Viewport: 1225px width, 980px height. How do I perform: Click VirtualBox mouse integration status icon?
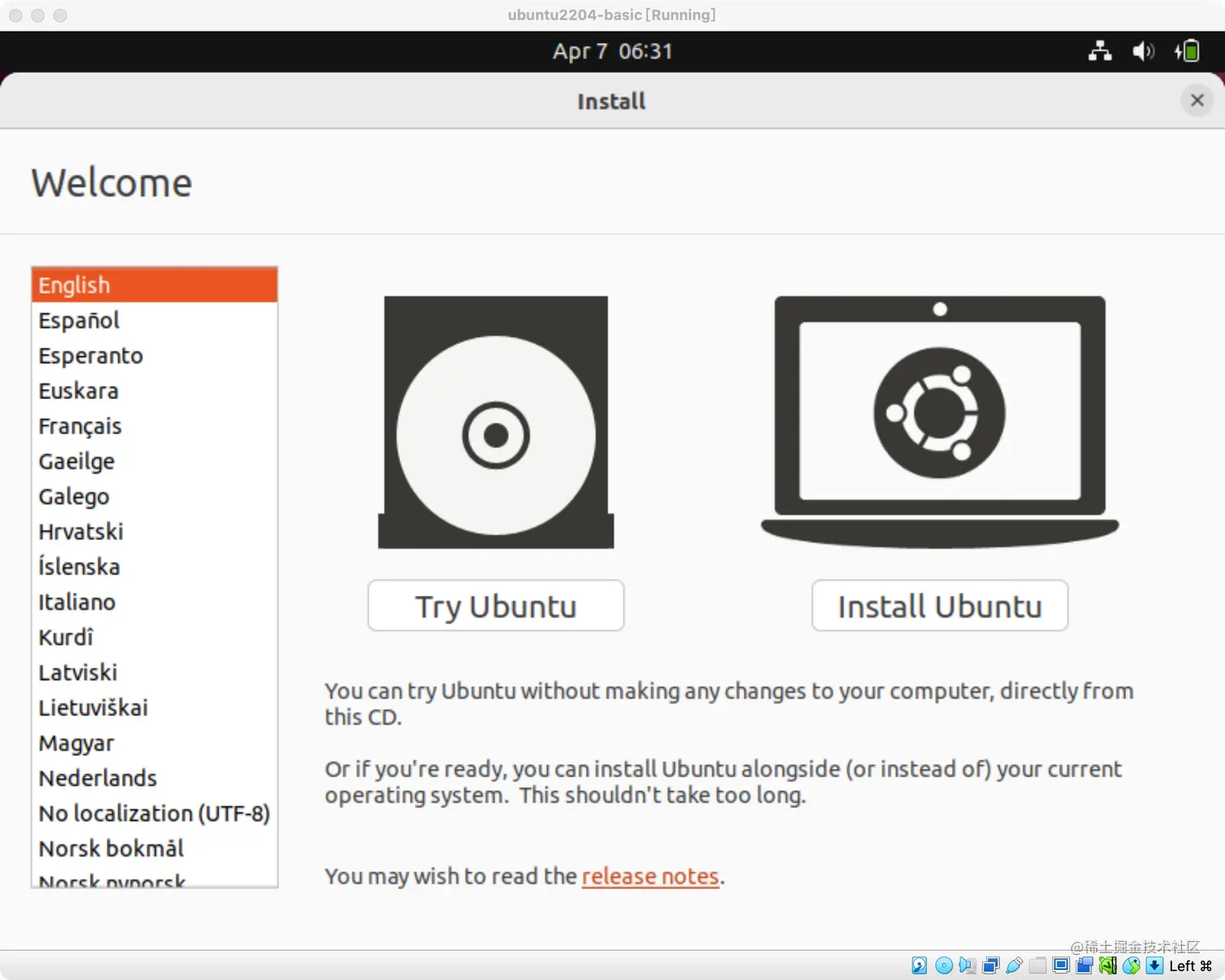(1132, 965)
